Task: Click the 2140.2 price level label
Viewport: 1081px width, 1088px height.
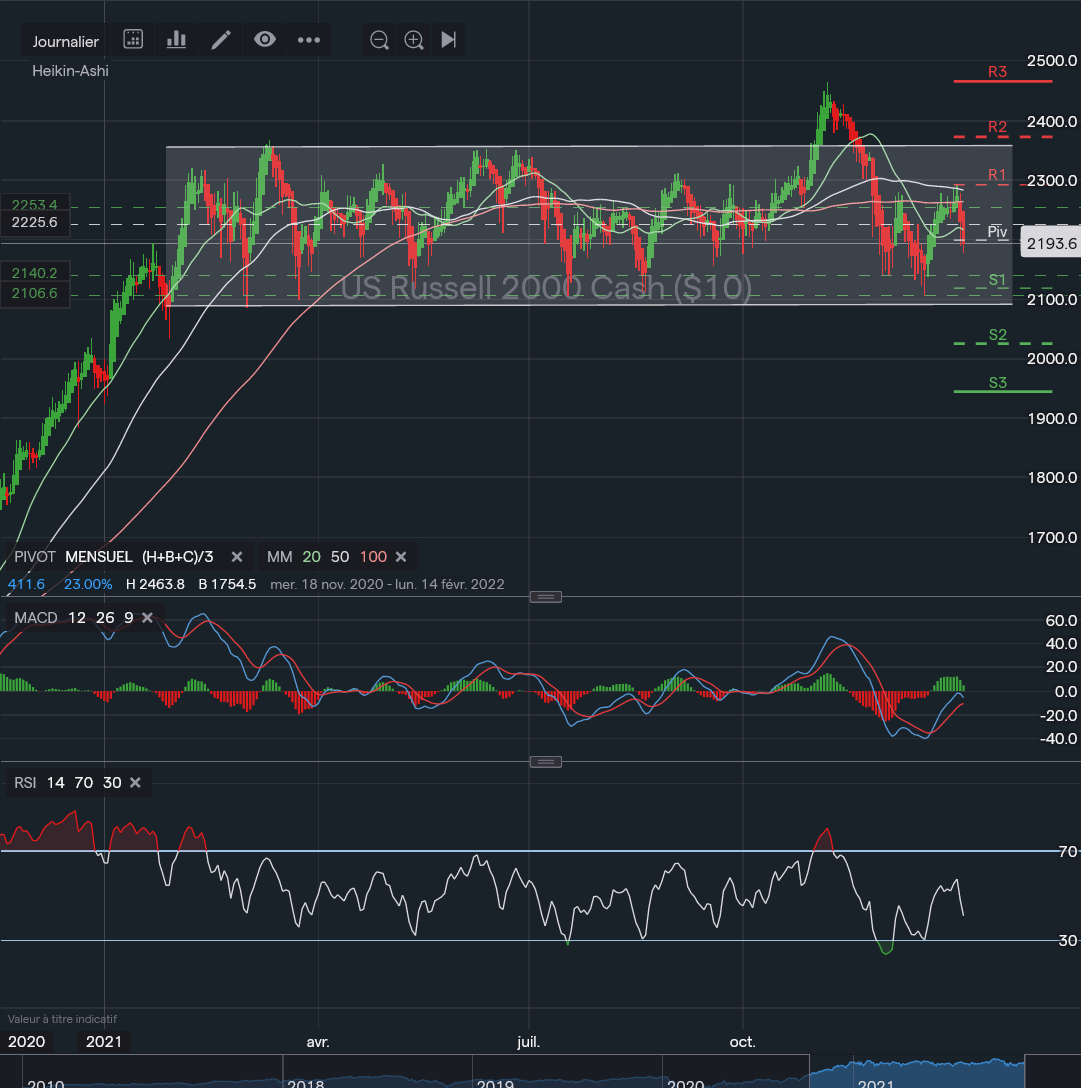Action: [35, 273]
